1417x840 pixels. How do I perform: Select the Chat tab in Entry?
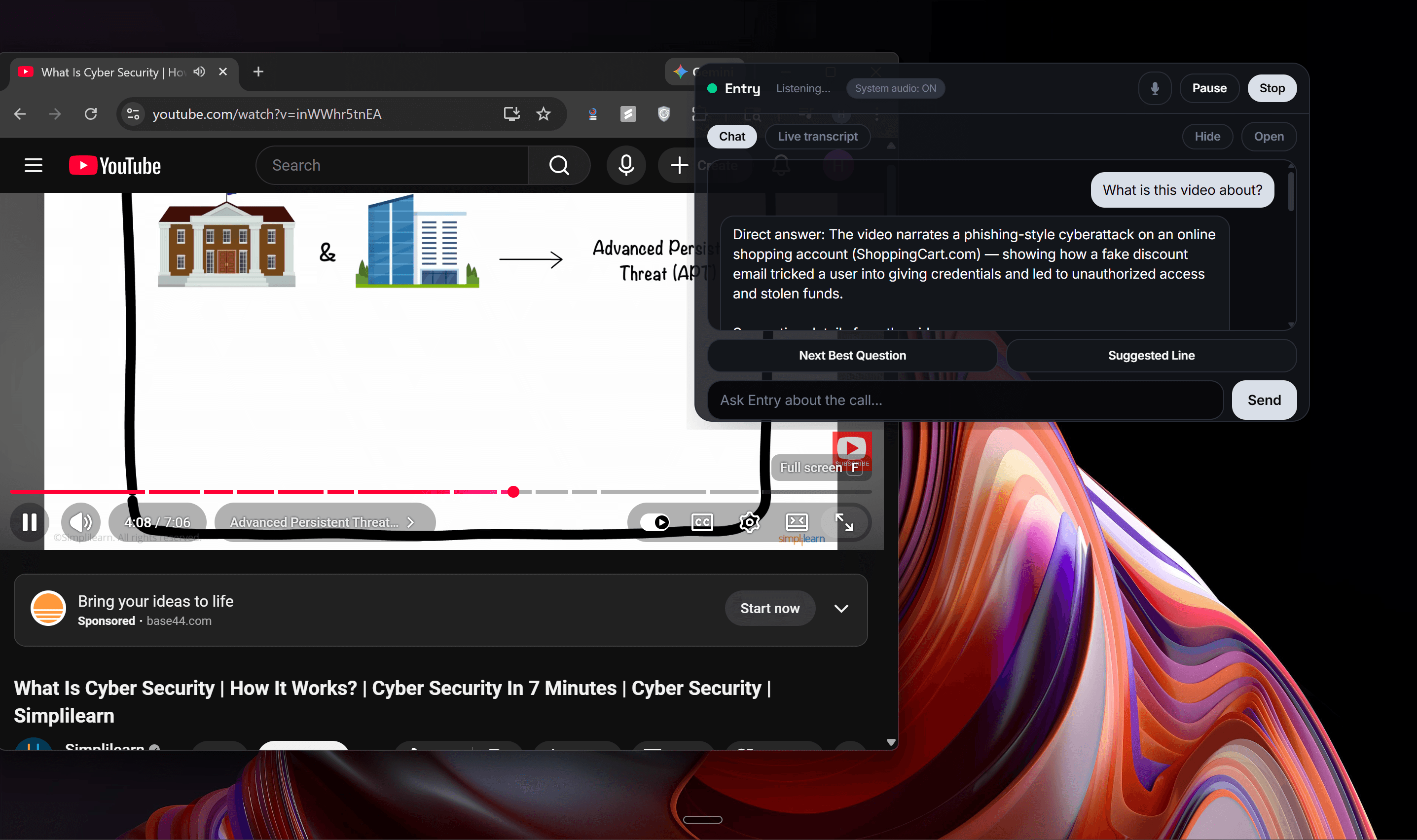(732, 137)
